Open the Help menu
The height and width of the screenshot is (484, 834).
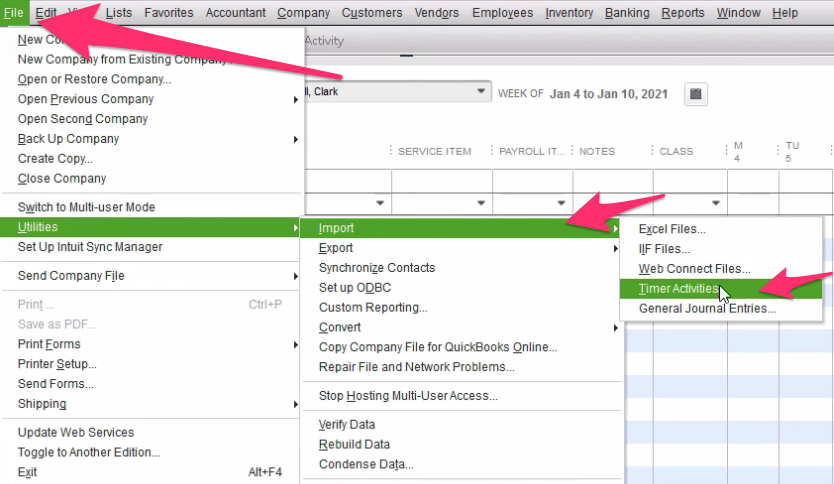point(785,13)
